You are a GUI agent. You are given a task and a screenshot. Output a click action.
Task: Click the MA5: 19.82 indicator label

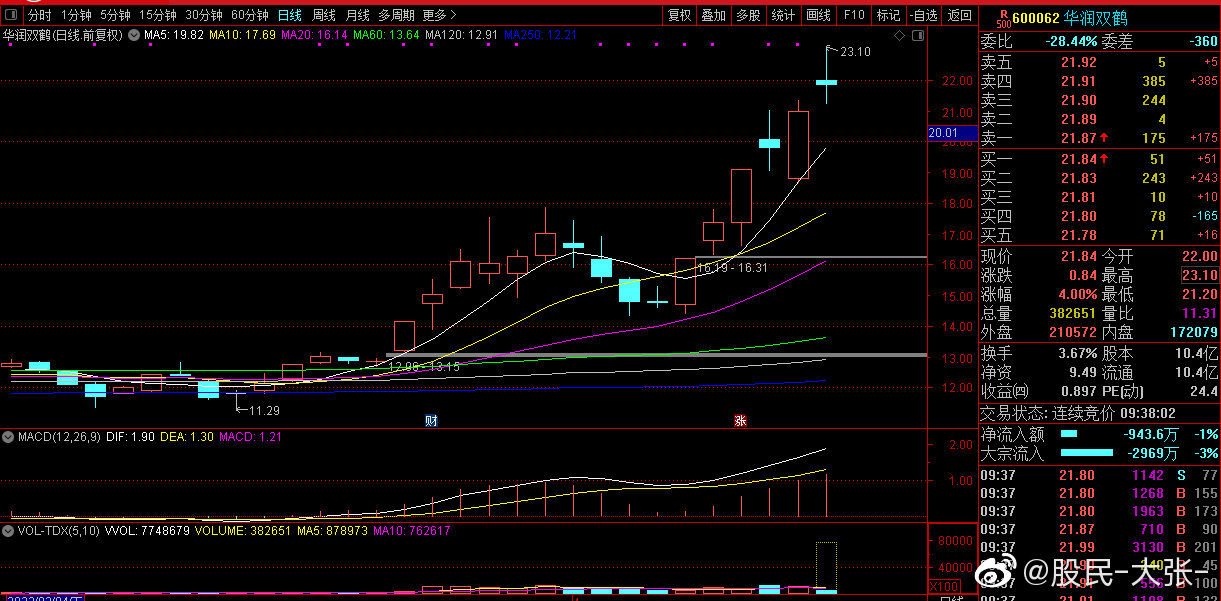click(174, 34)
